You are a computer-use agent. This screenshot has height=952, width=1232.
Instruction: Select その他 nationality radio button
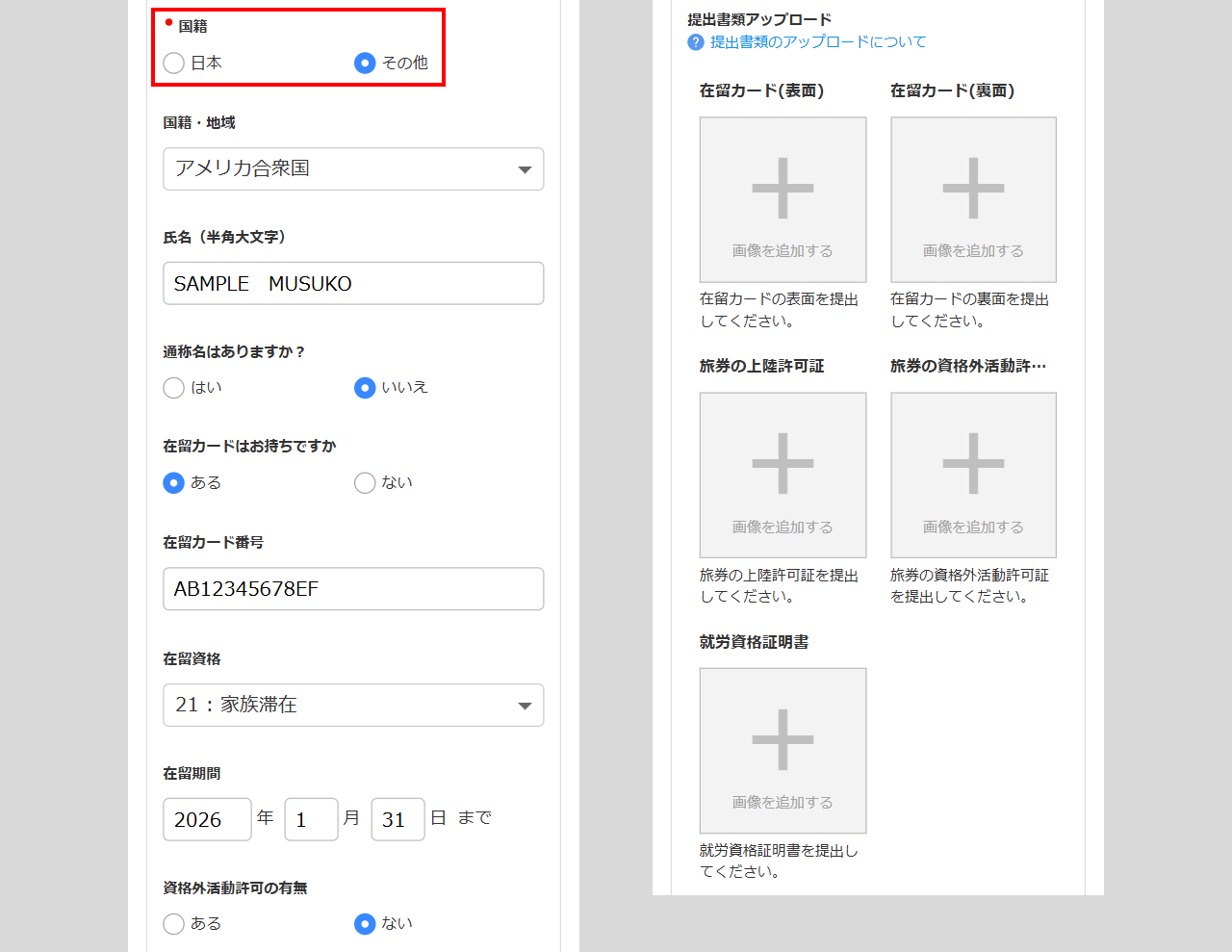[x=365, y=64]
